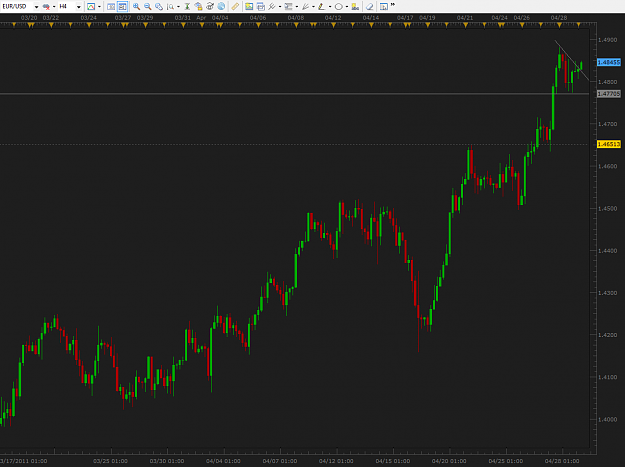Click the gray 1.47705 line price label
The width and height of the screenshot is (625, 467).
609,94
